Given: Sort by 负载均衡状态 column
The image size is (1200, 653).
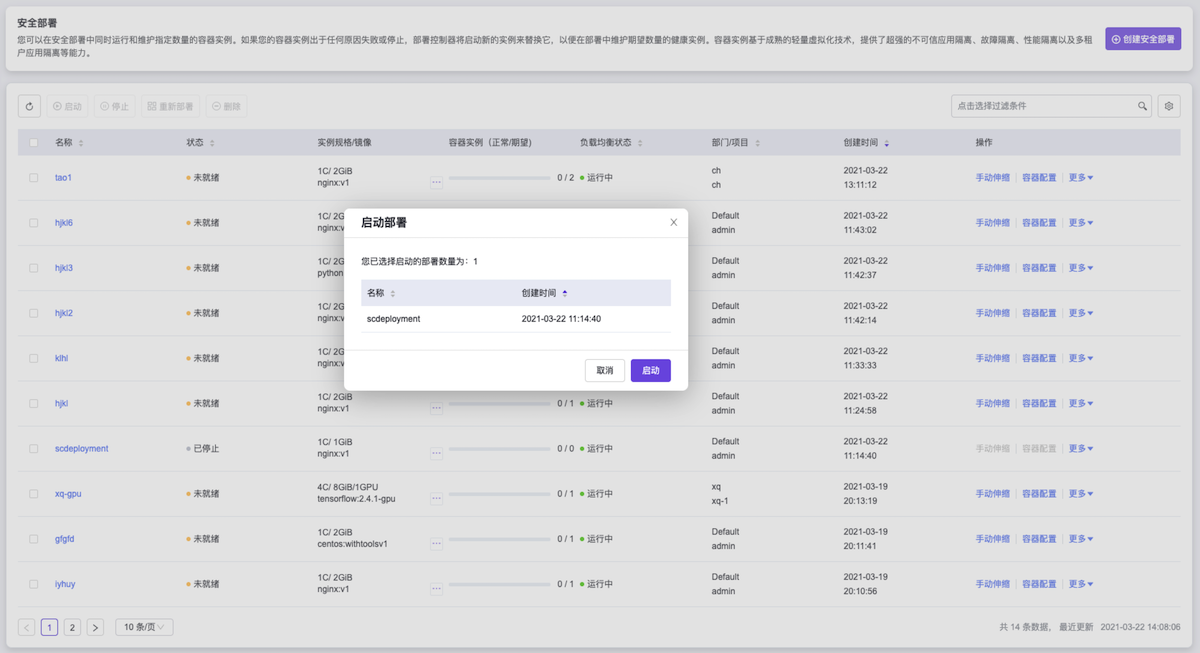Looking at the screenshot, I should 640,143.
